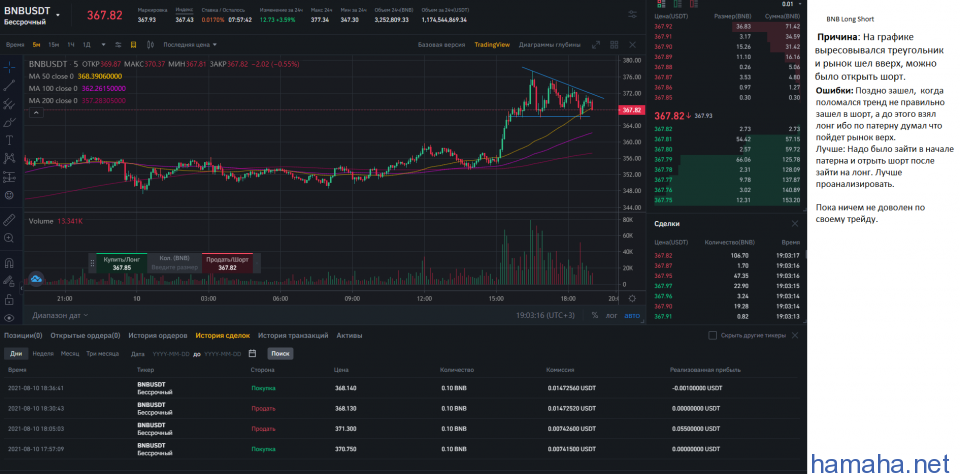960x475 pixels.
Task: Select the crosshair cursor tool
Action: coord(9,67)
